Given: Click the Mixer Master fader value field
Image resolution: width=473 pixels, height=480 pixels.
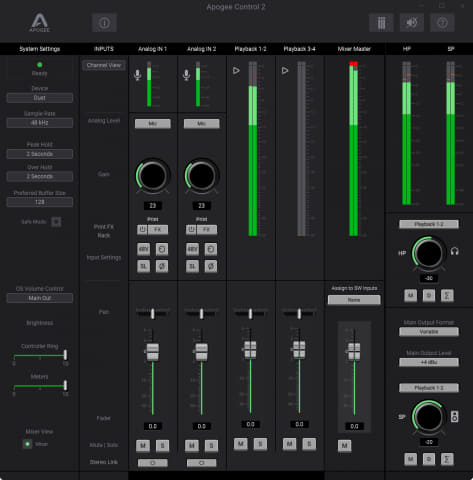Looking at the screenshot, I should tap(354, 426).
